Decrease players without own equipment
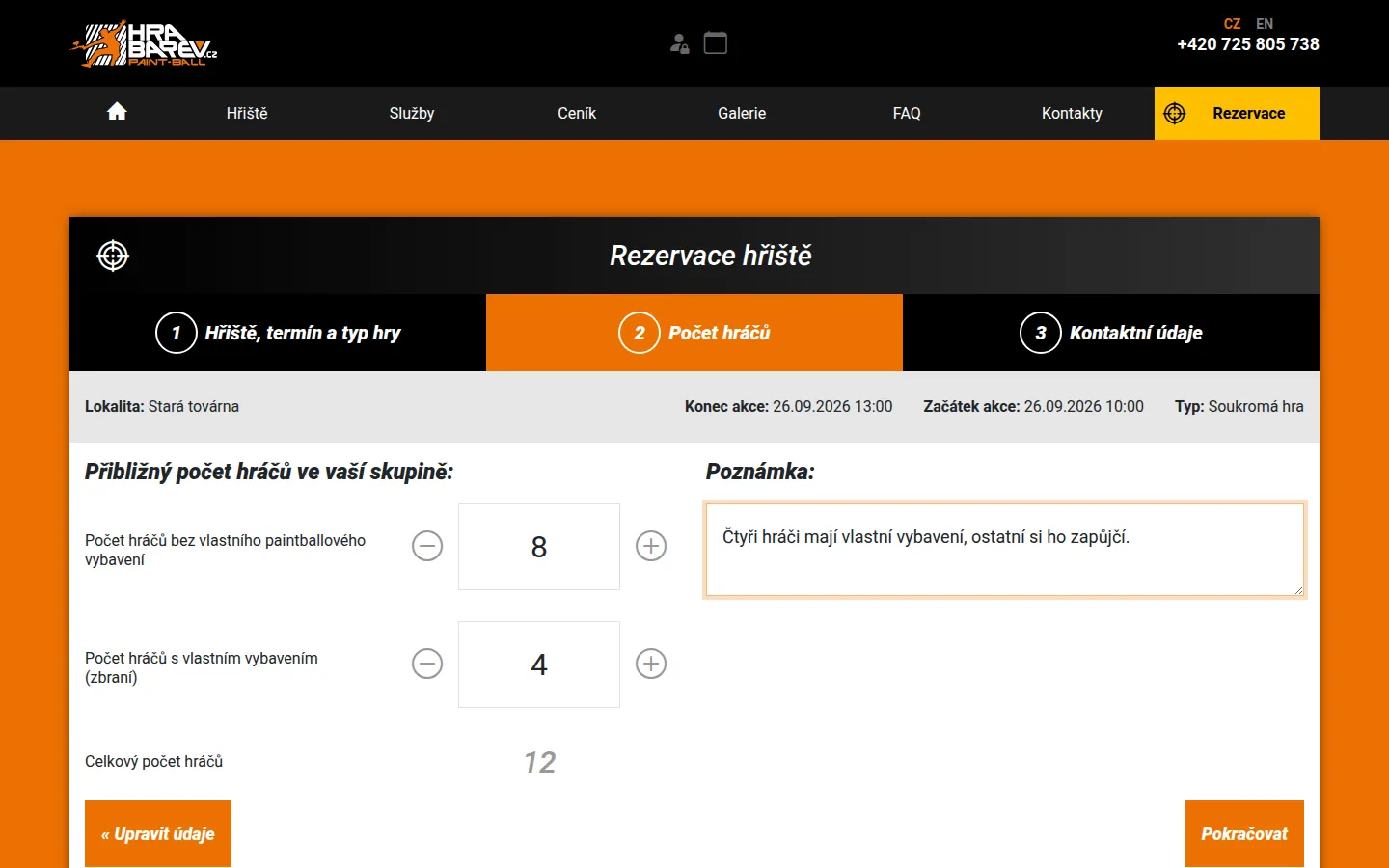The width and height of the screenshot is (1389, 868). [427, 546]
